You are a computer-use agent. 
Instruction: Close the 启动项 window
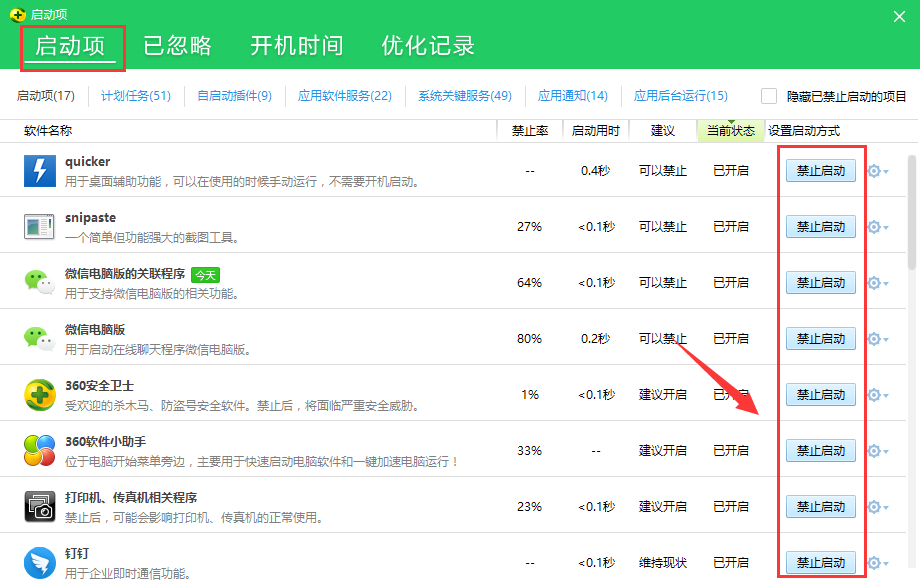(x=899, y=16)
